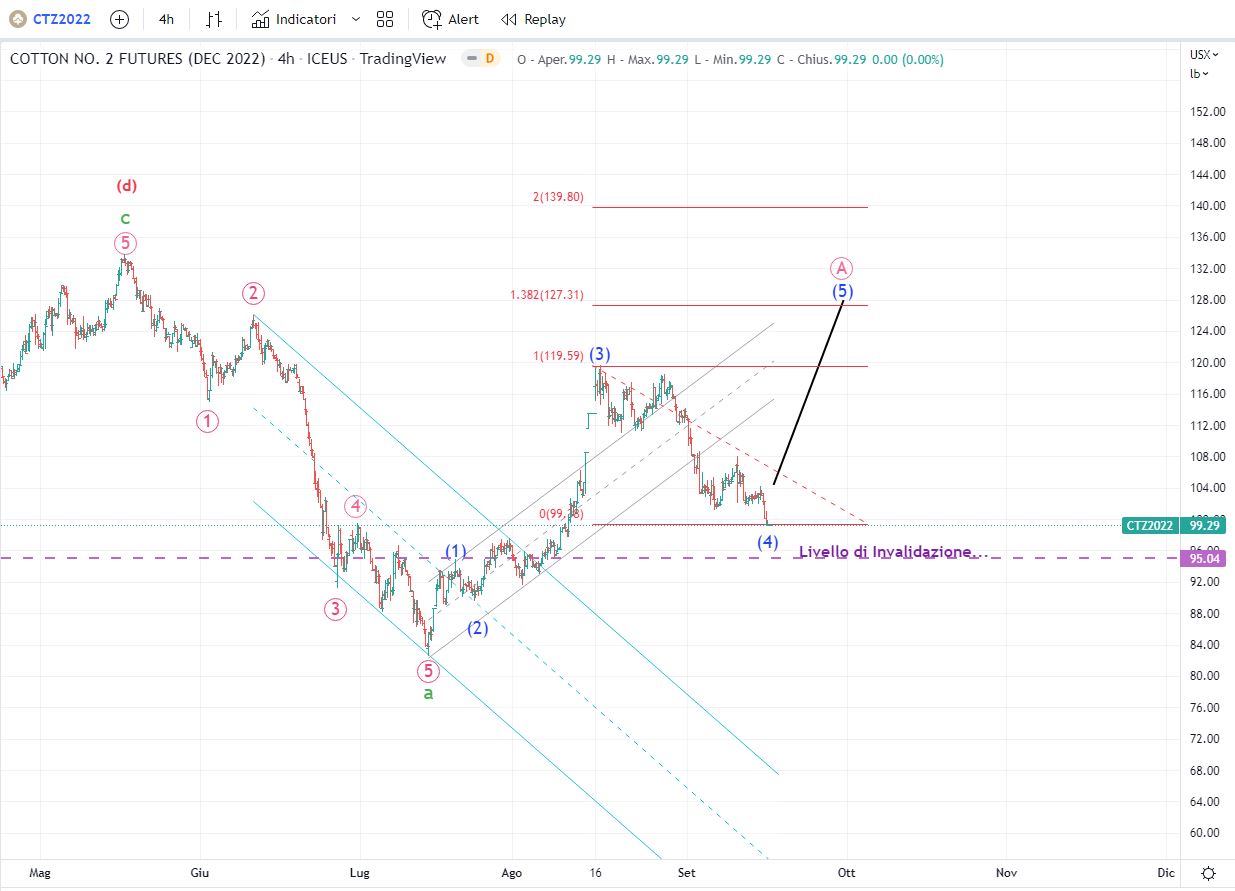Click the CTZ2022 last price label 99.29
1235x891 pixels.
tap(1172, 525)
